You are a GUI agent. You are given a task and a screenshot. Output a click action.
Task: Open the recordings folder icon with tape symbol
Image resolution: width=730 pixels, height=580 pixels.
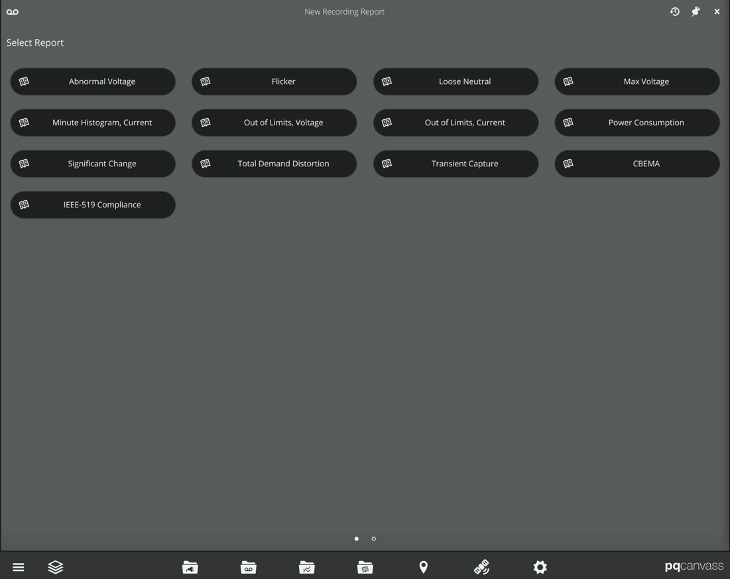pyautogui.click(x=249, y=567)
